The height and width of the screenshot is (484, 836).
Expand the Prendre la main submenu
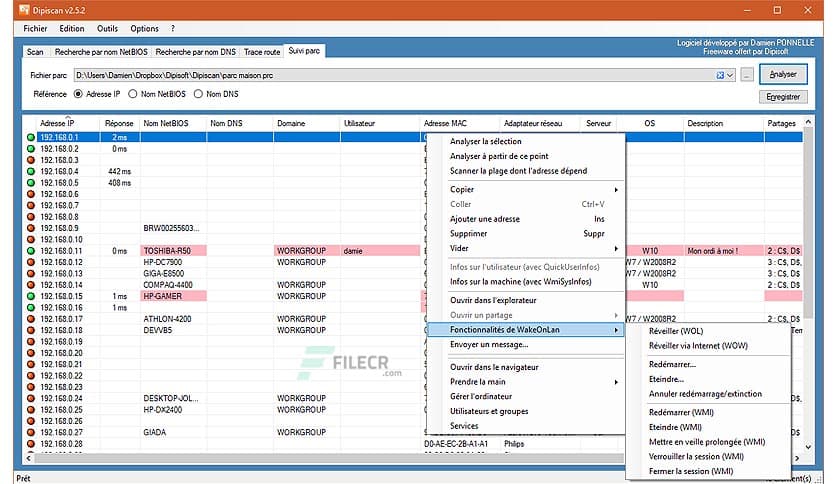[616, 382]
